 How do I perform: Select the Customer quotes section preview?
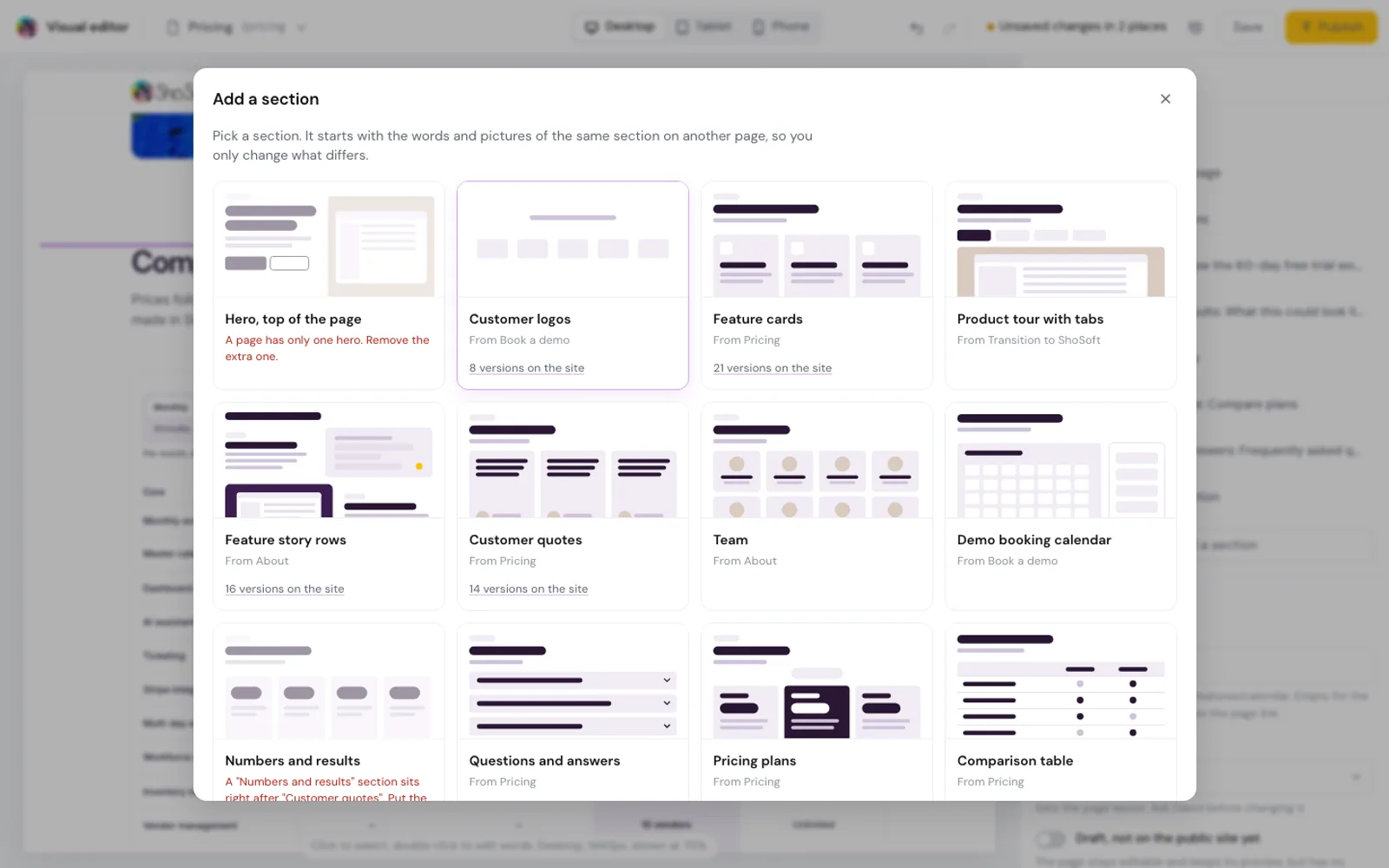pos(573,460)
